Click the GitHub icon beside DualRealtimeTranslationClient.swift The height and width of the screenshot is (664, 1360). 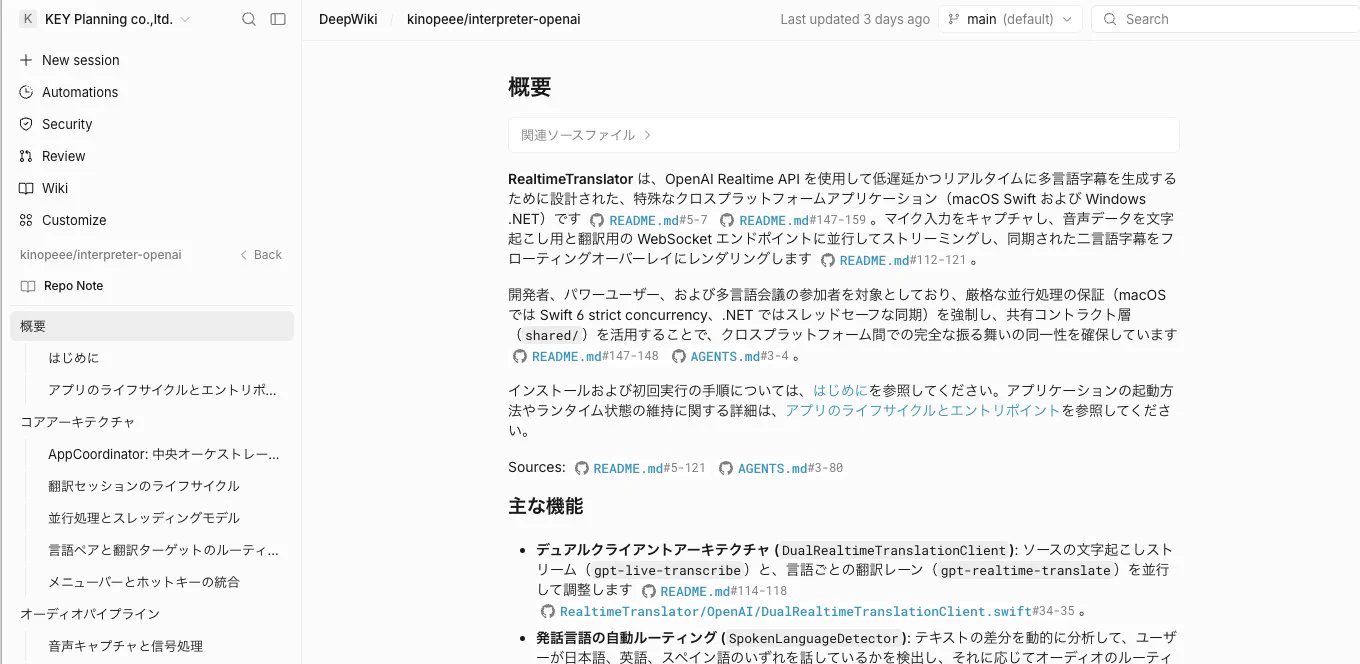tap(547, 611)
